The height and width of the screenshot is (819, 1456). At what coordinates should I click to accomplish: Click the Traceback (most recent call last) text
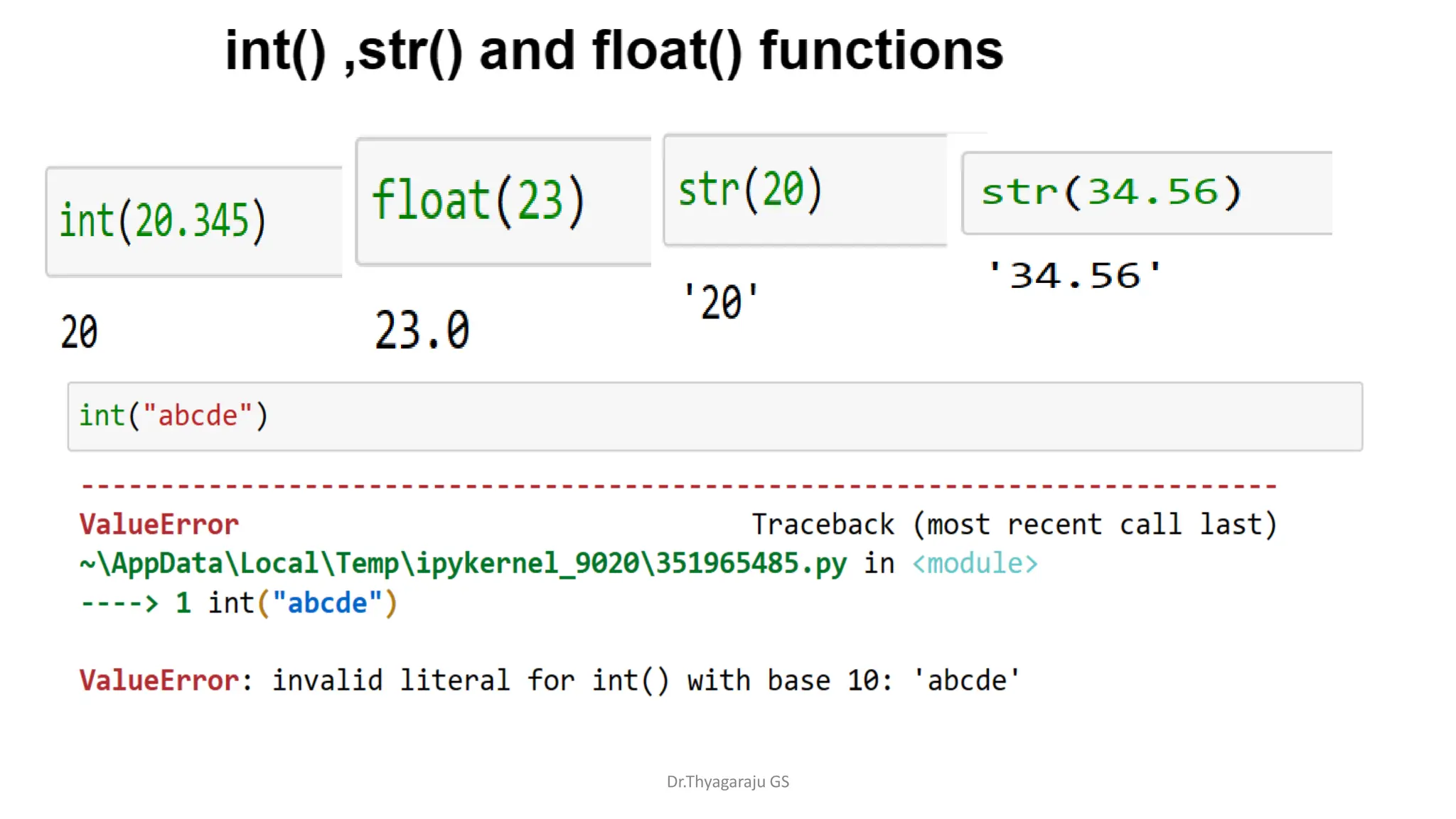[x=1015, y=525]
